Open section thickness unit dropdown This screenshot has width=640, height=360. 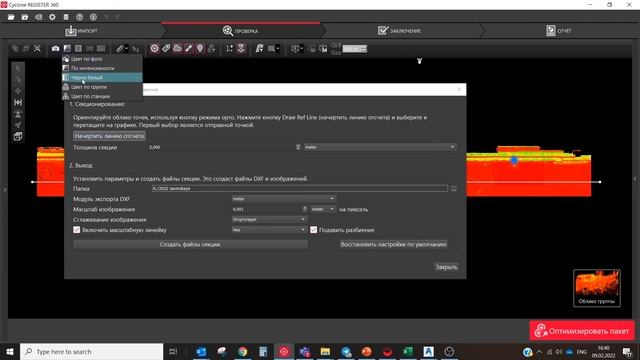pos(380,147)
